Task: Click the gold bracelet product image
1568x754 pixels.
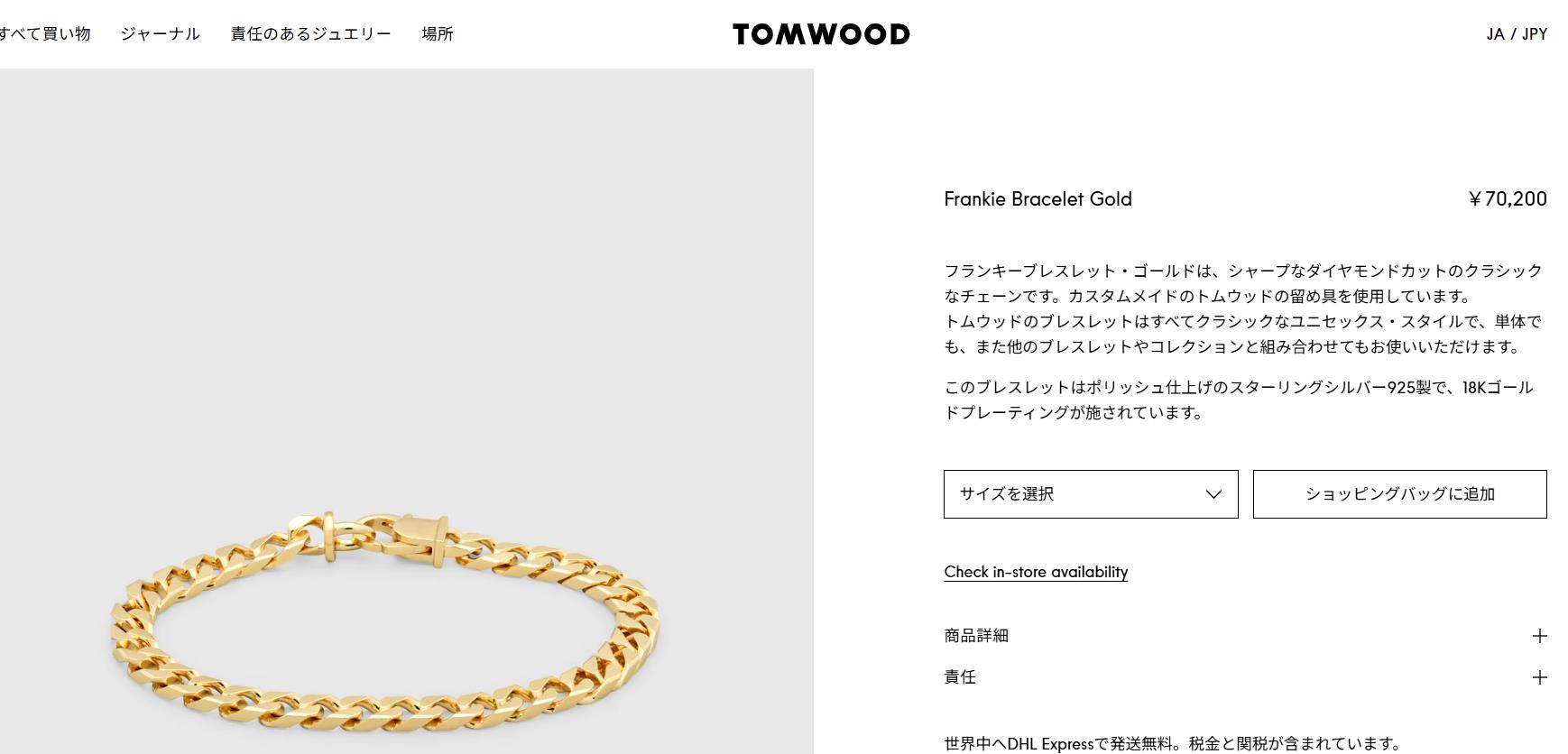Action: [x=384, y=622]
